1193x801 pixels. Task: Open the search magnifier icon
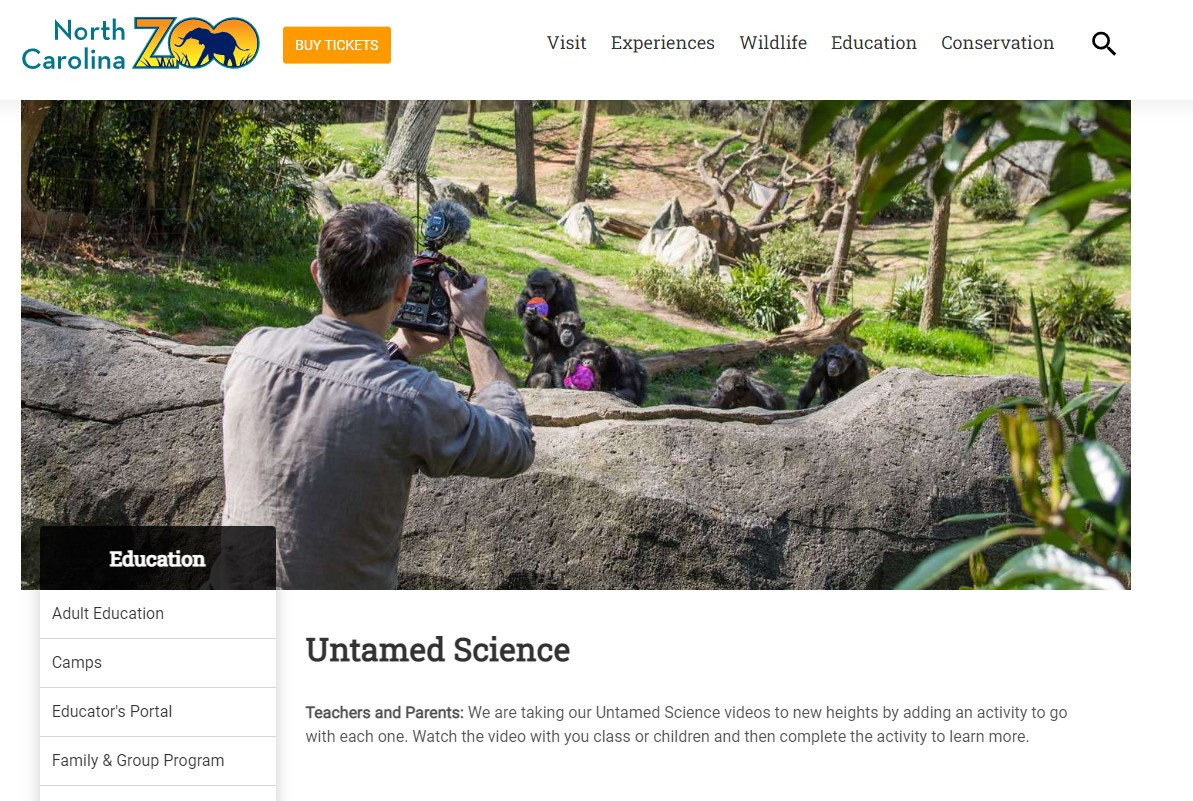click(x=1103, y=44)
